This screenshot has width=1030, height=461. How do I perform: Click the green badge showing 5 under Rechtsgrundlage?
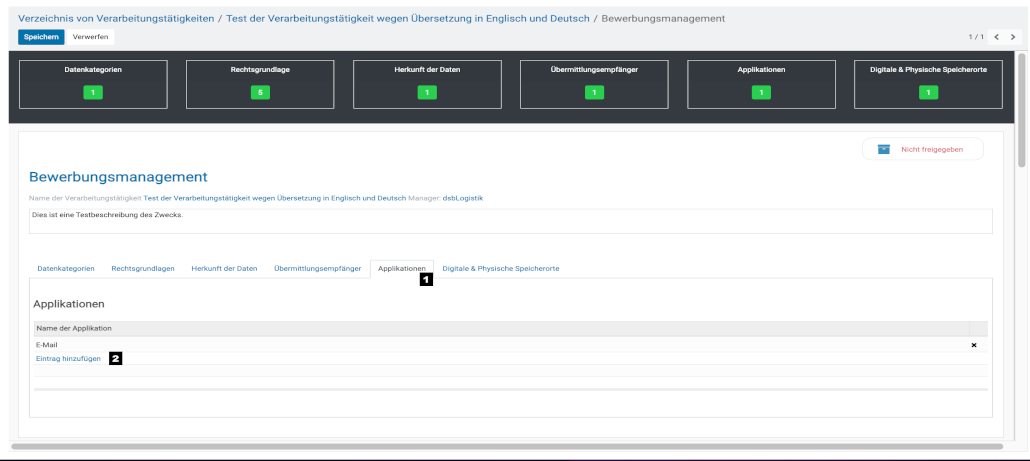[260, 93]
